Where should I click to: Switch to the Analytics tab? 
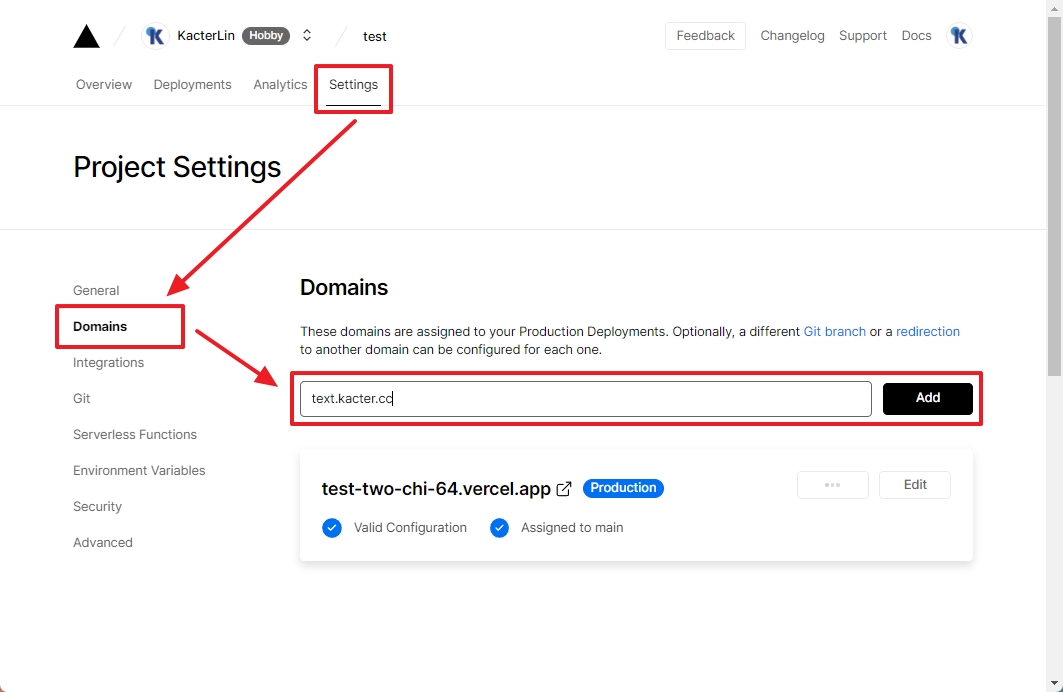coord(280,85)
